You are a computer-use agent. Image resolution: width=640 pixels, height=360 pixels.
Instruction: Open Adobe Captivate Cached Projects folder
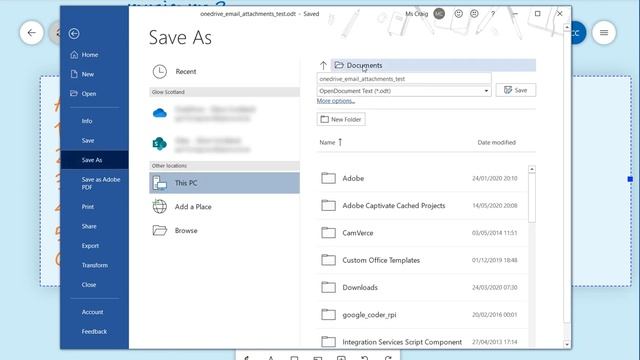pyautogui.click(x=422, y=206)
